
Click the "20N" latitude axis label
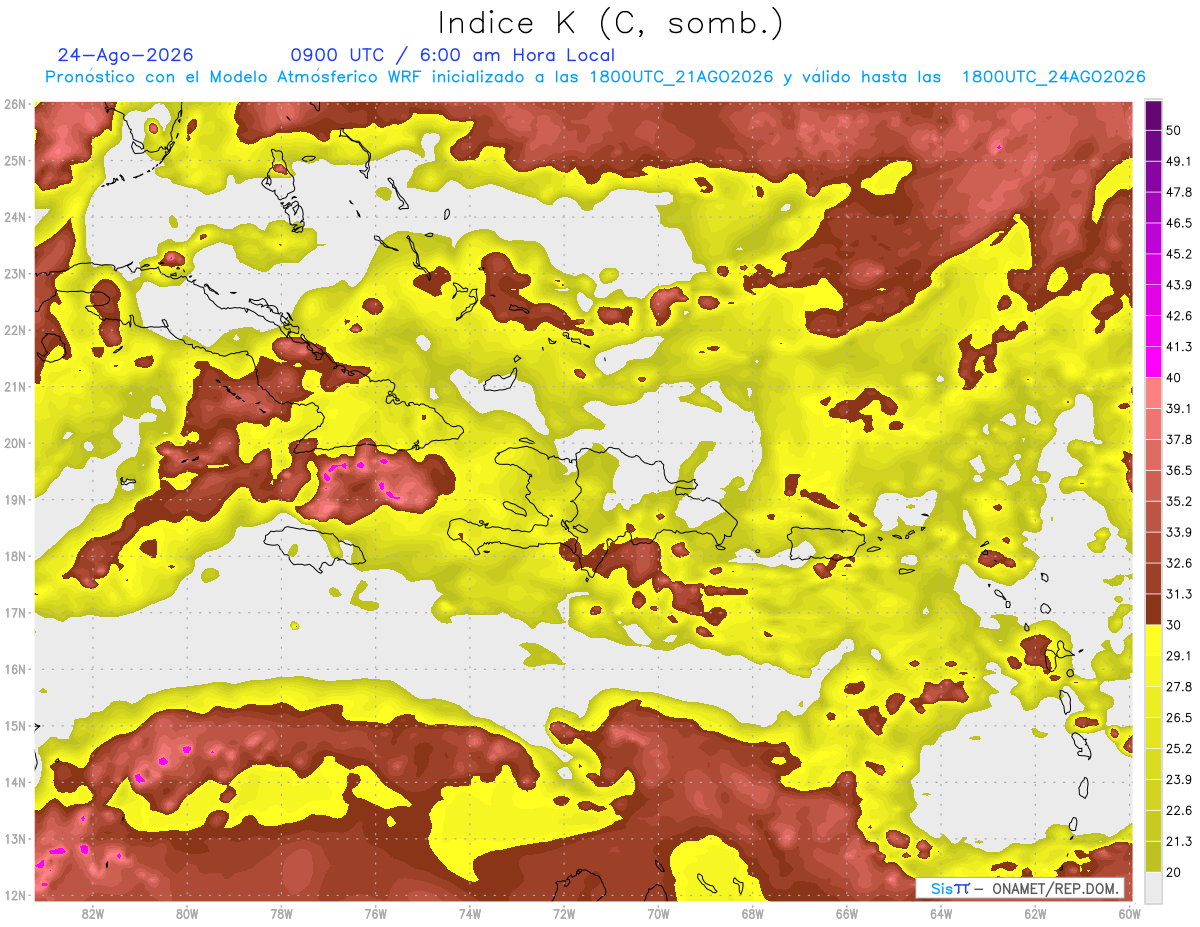(x=14, y=443)
